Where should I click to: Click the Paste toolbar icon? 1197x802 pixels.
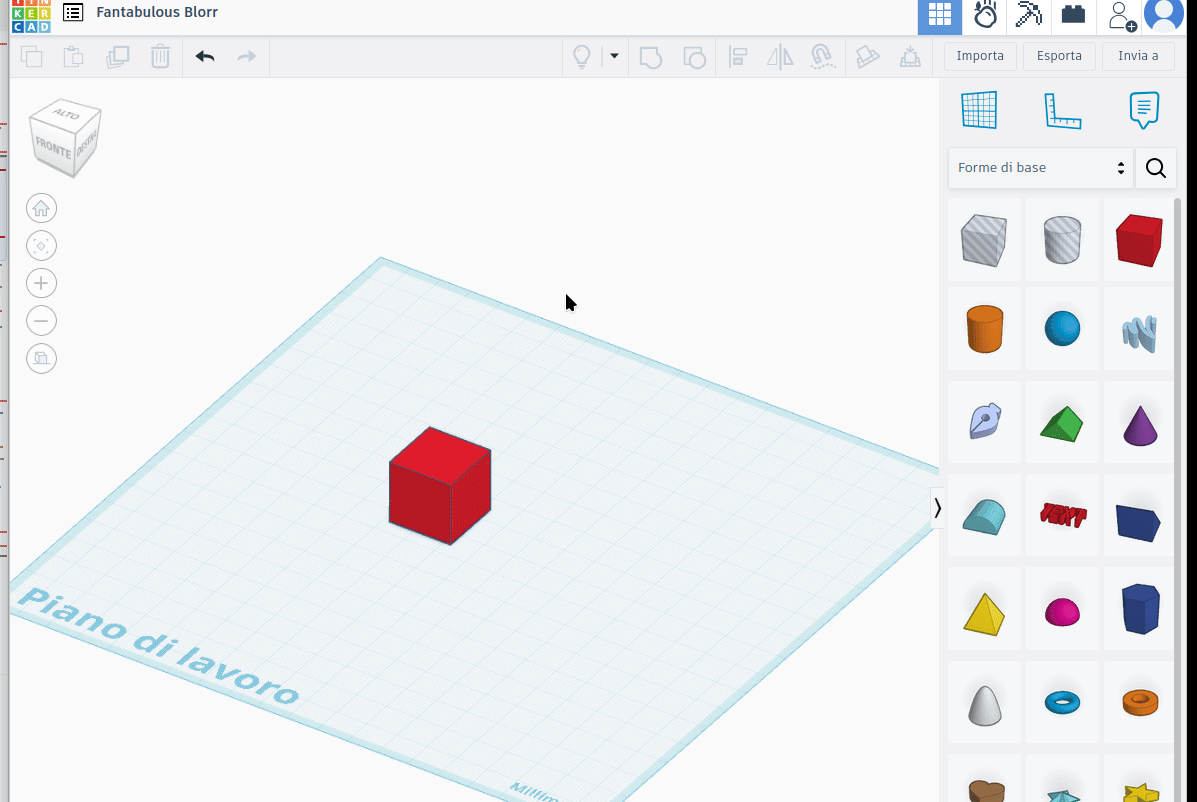pos(73,56)
